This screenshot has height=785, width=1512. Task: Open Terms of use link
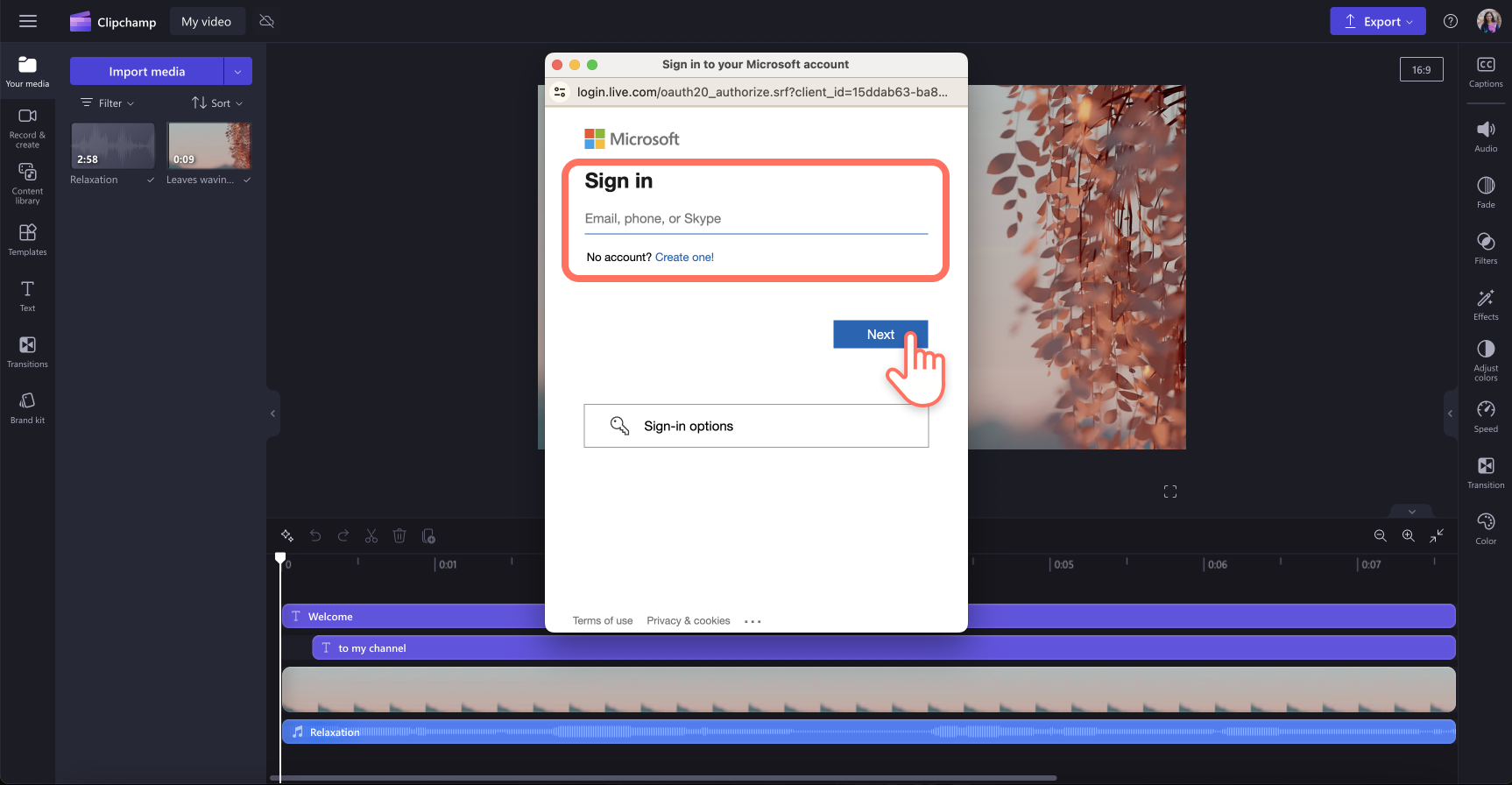click(x=603, y=620)
